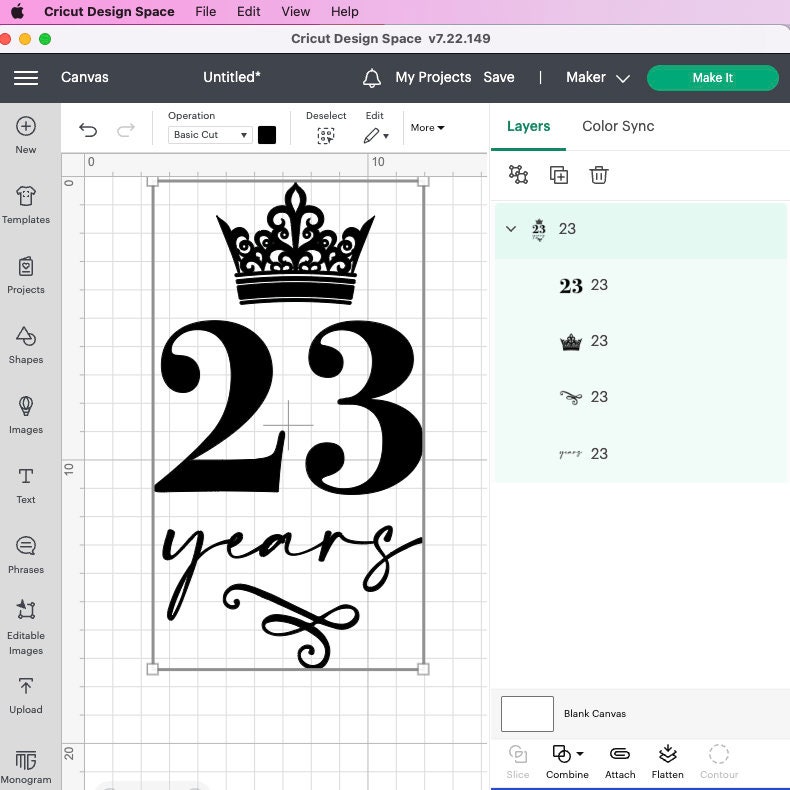
Task: Open the File menu
Action: (x=206, y=11)
